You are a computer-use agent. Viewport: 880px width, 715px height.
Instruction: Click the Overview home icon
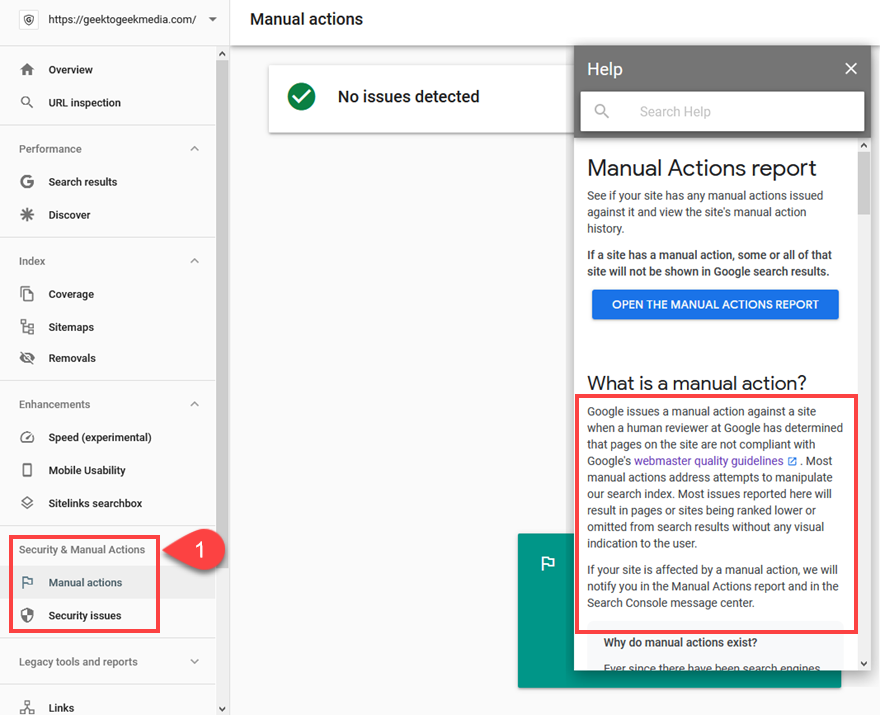click(x=27, y=70)
